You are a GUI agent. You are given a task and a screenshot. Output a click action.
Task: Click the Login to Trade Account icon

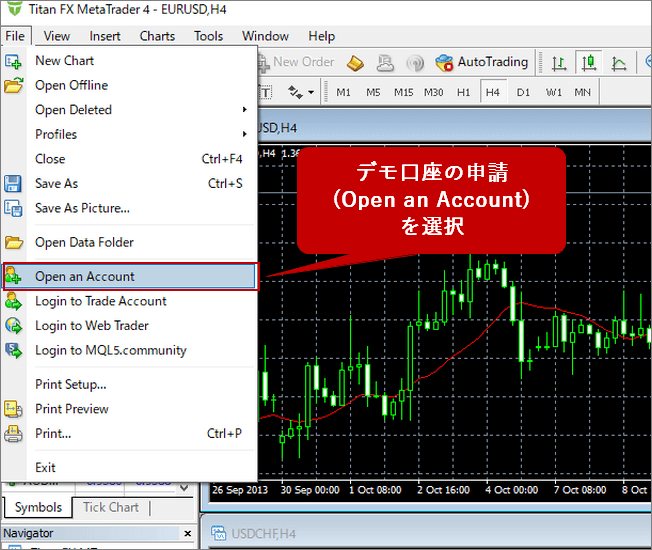[x=13, y=301]
